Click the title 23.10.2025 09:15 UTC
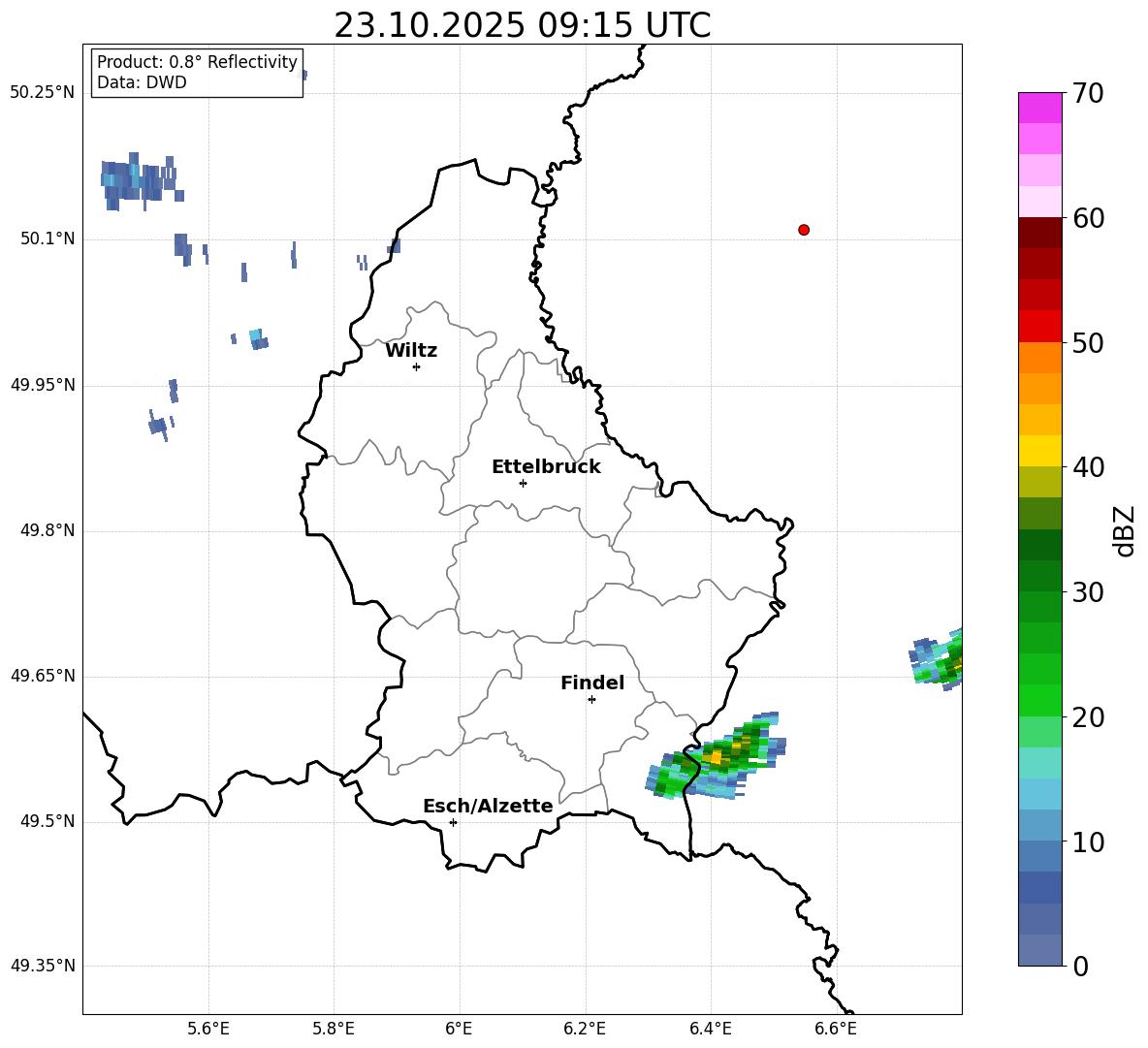1148x1048 pixels. coord(522,25)
